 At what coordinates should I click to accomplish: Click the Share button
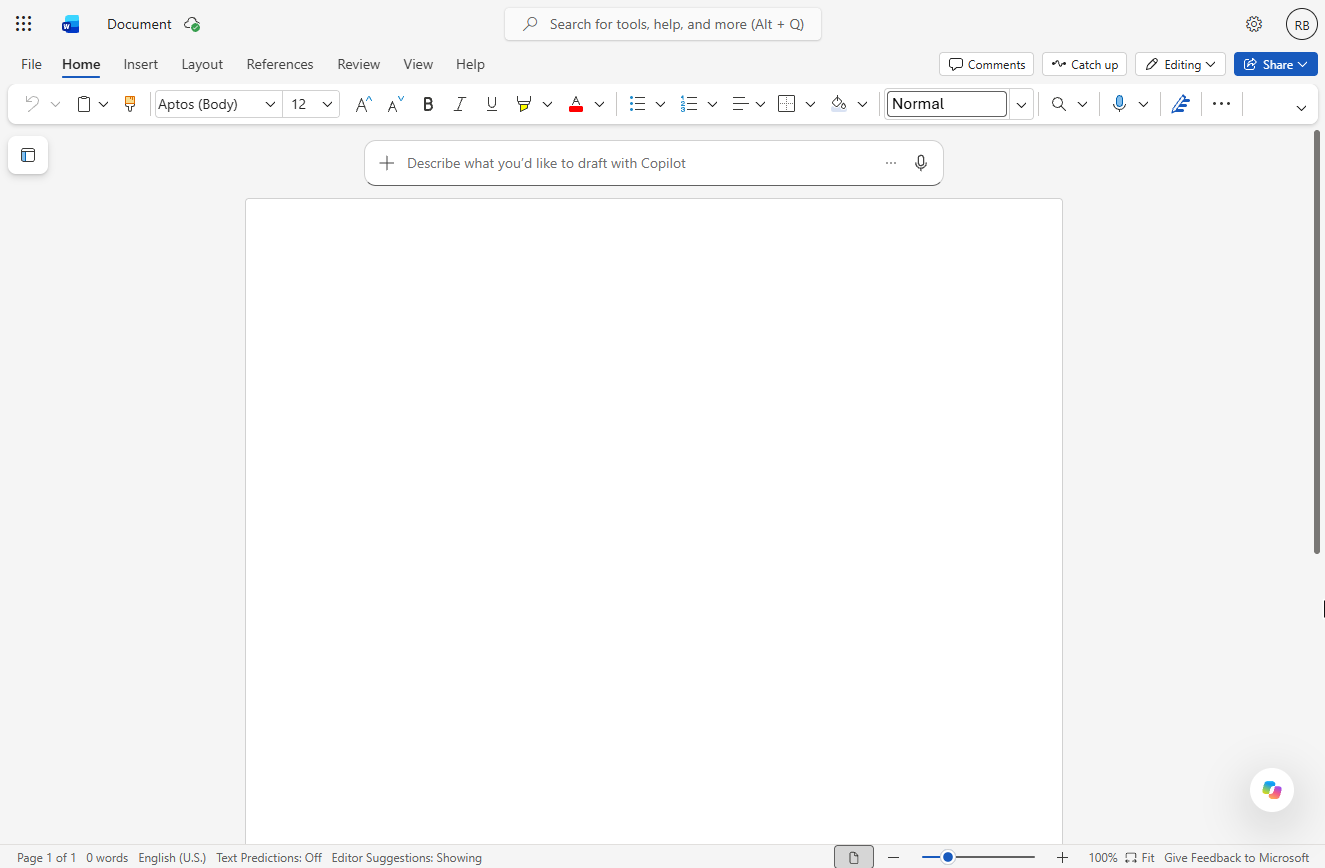point(1276,64)
